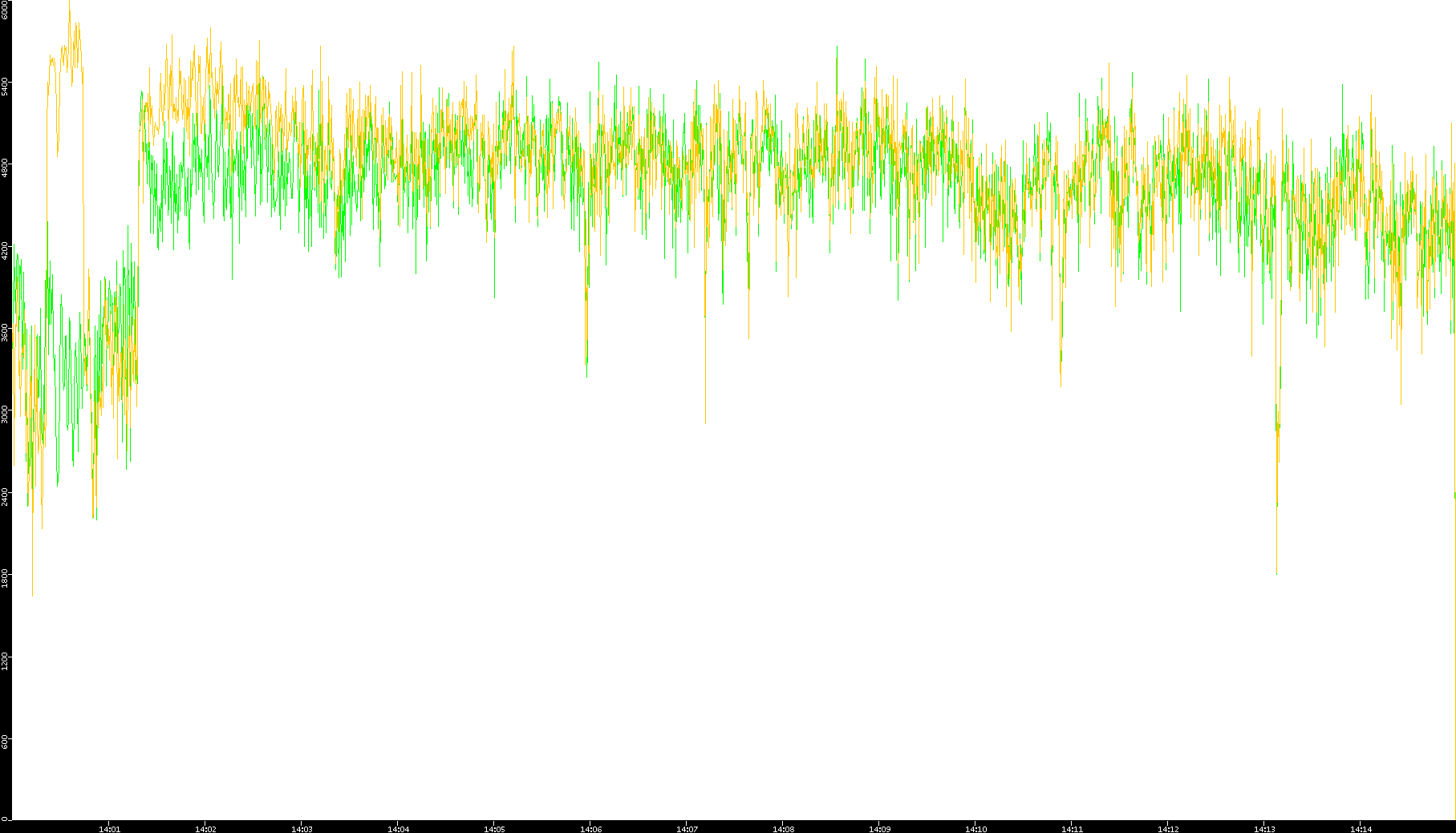Click the 3000 label on vertical axis
The image size is (1456, 833).
(x=6, y=414)
